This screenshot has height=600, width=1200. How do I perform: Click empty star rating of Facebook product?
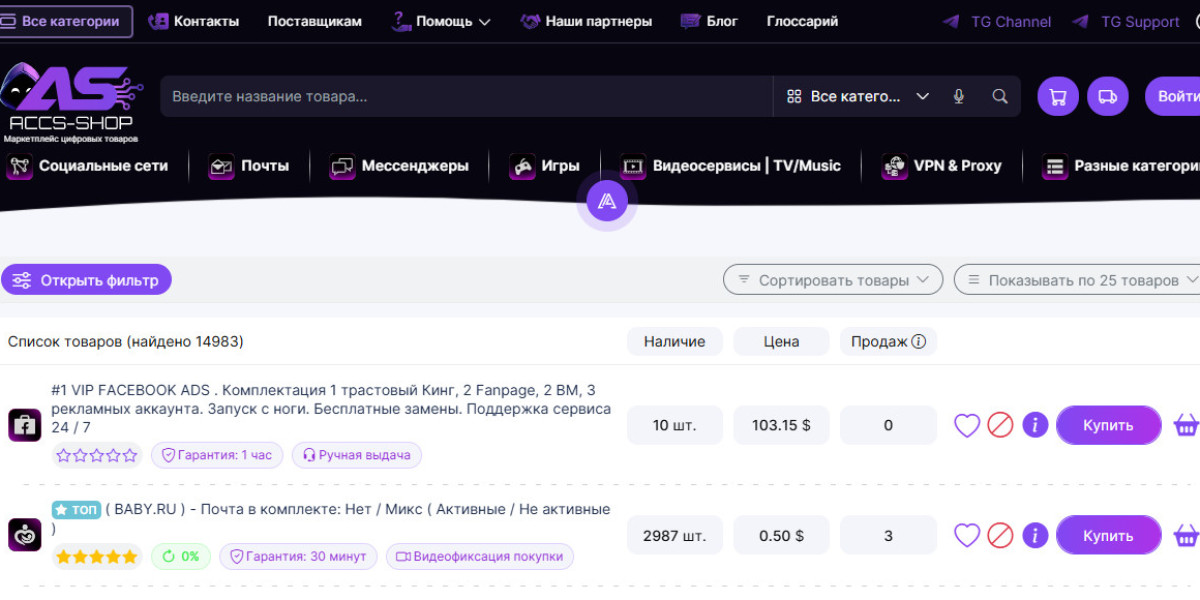(x=97, y=455)
